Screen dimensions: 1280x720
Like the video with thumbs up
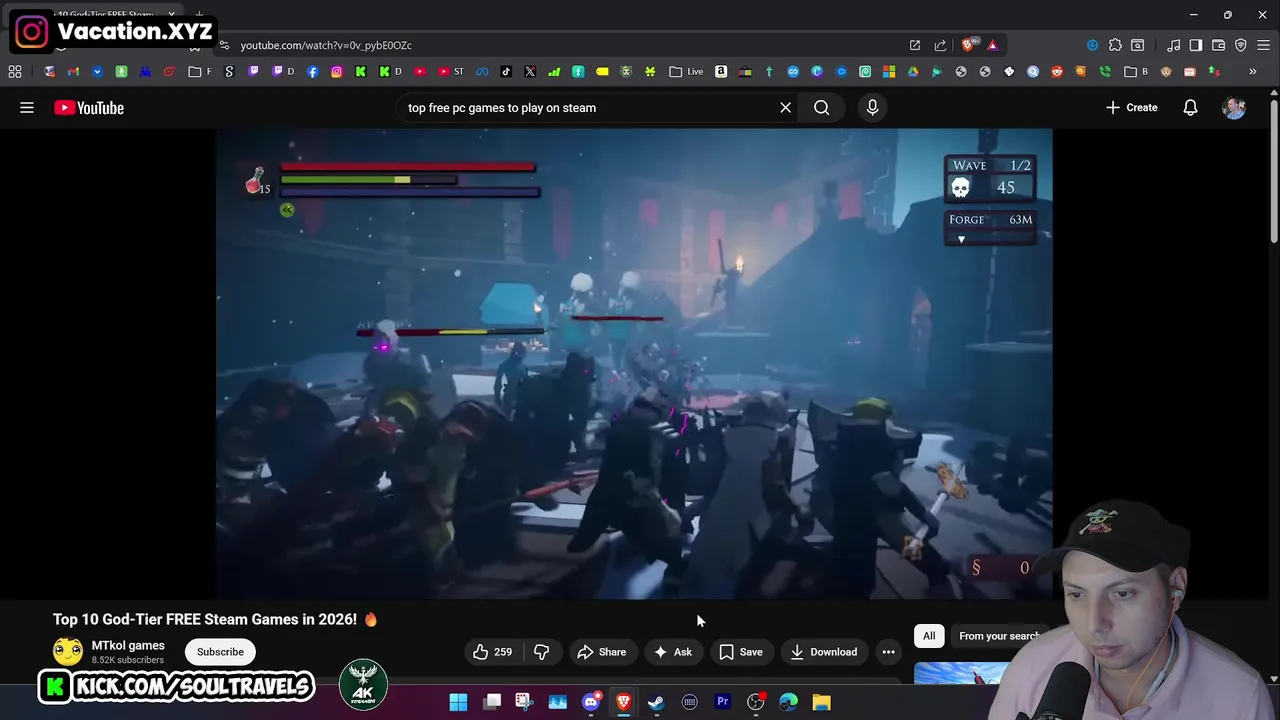tap(492, 652)
